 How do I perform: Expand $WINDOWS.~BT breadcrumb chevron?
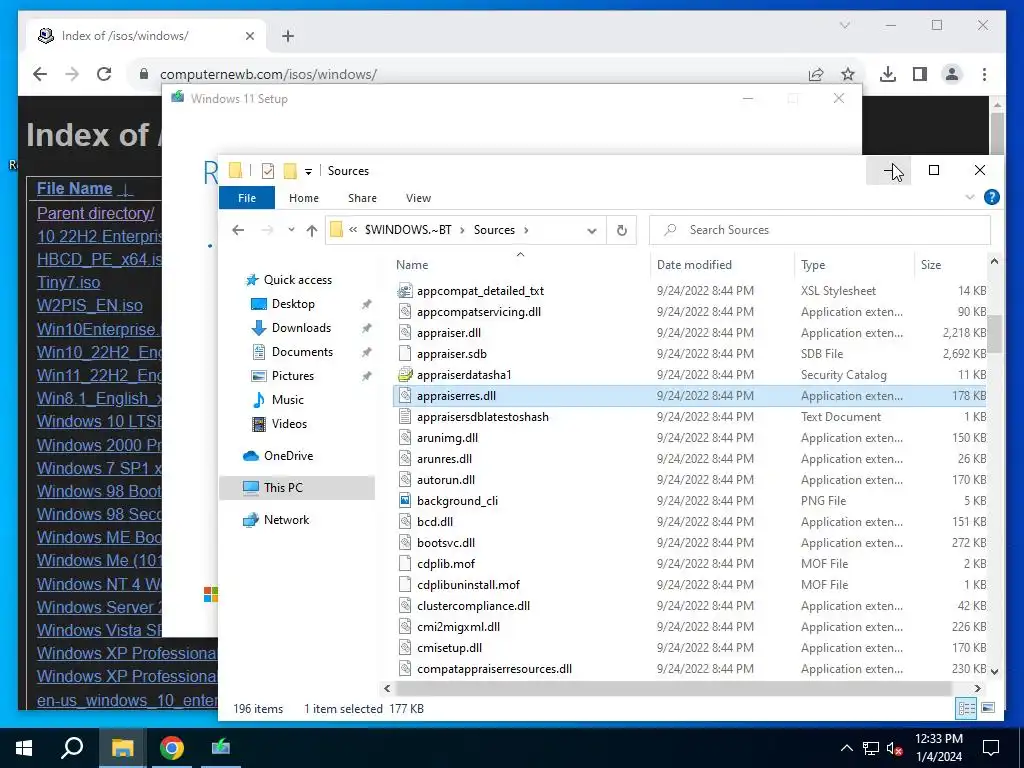[x=462, y=230]
